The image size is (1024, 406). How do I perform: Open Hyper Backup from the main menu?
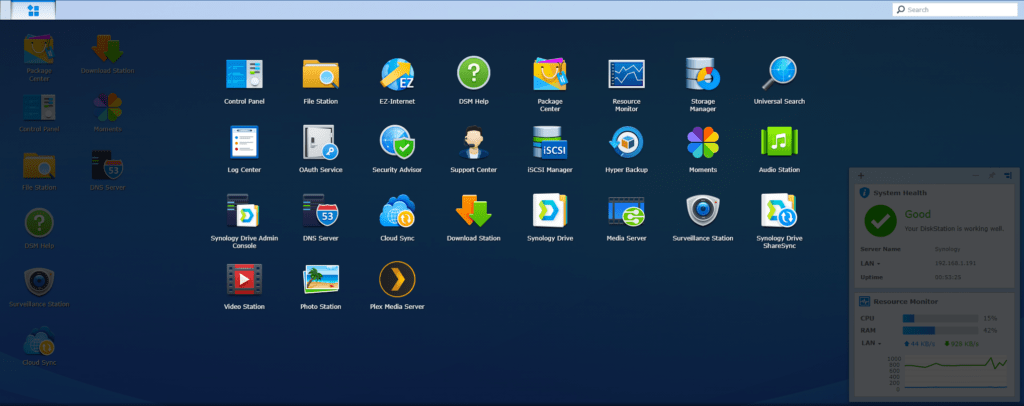pyautogui.click(x=626, y=143)
